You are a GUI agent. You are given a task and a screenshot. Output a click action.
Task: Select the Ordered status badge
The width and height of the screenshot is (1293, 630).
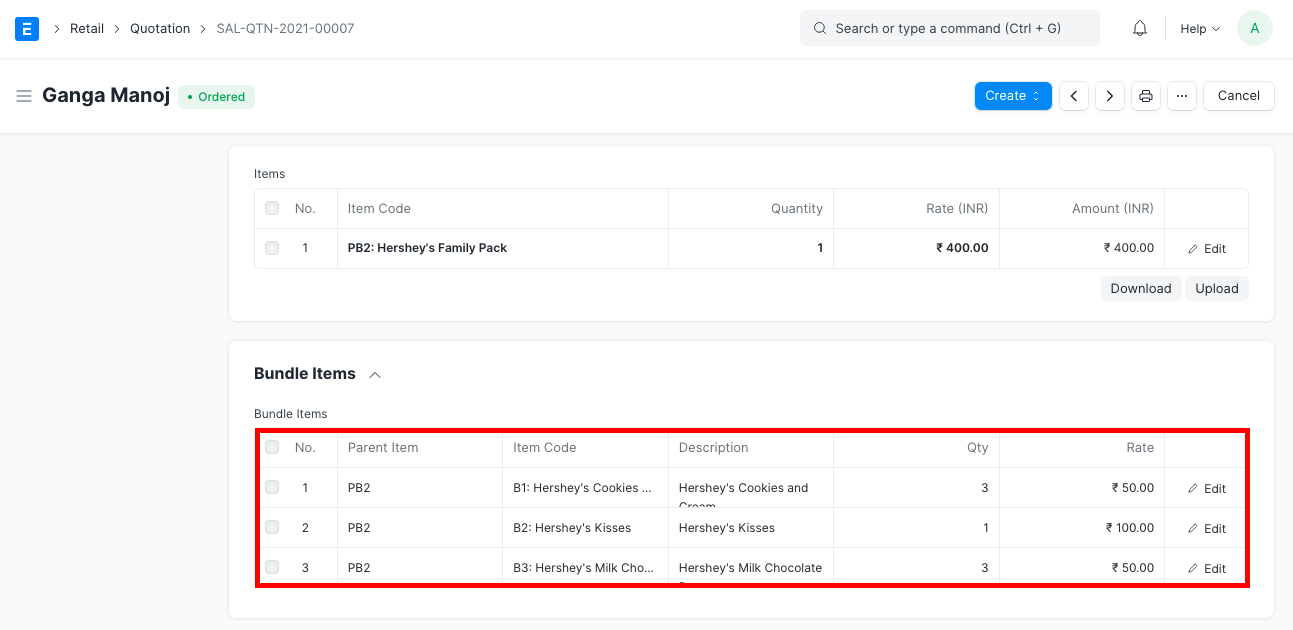tap(217, 97)
